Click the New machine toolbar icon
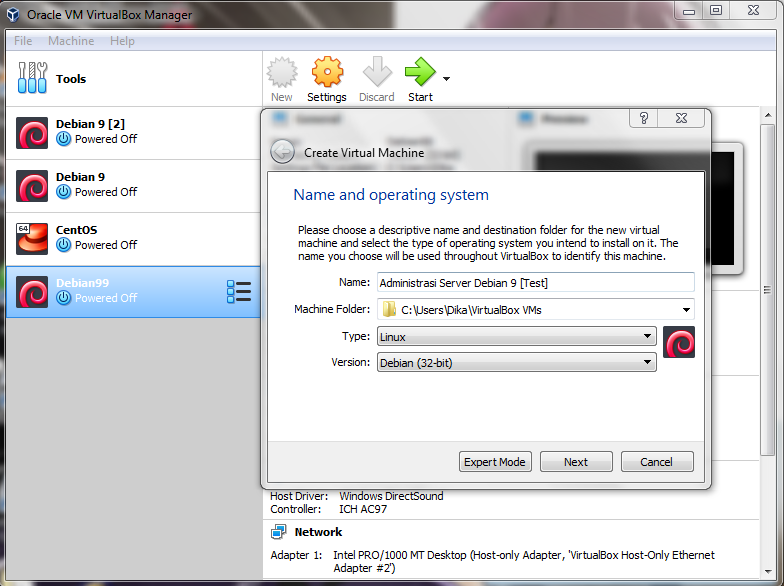The width and height of the screenshot is (784, 586). 282,72
